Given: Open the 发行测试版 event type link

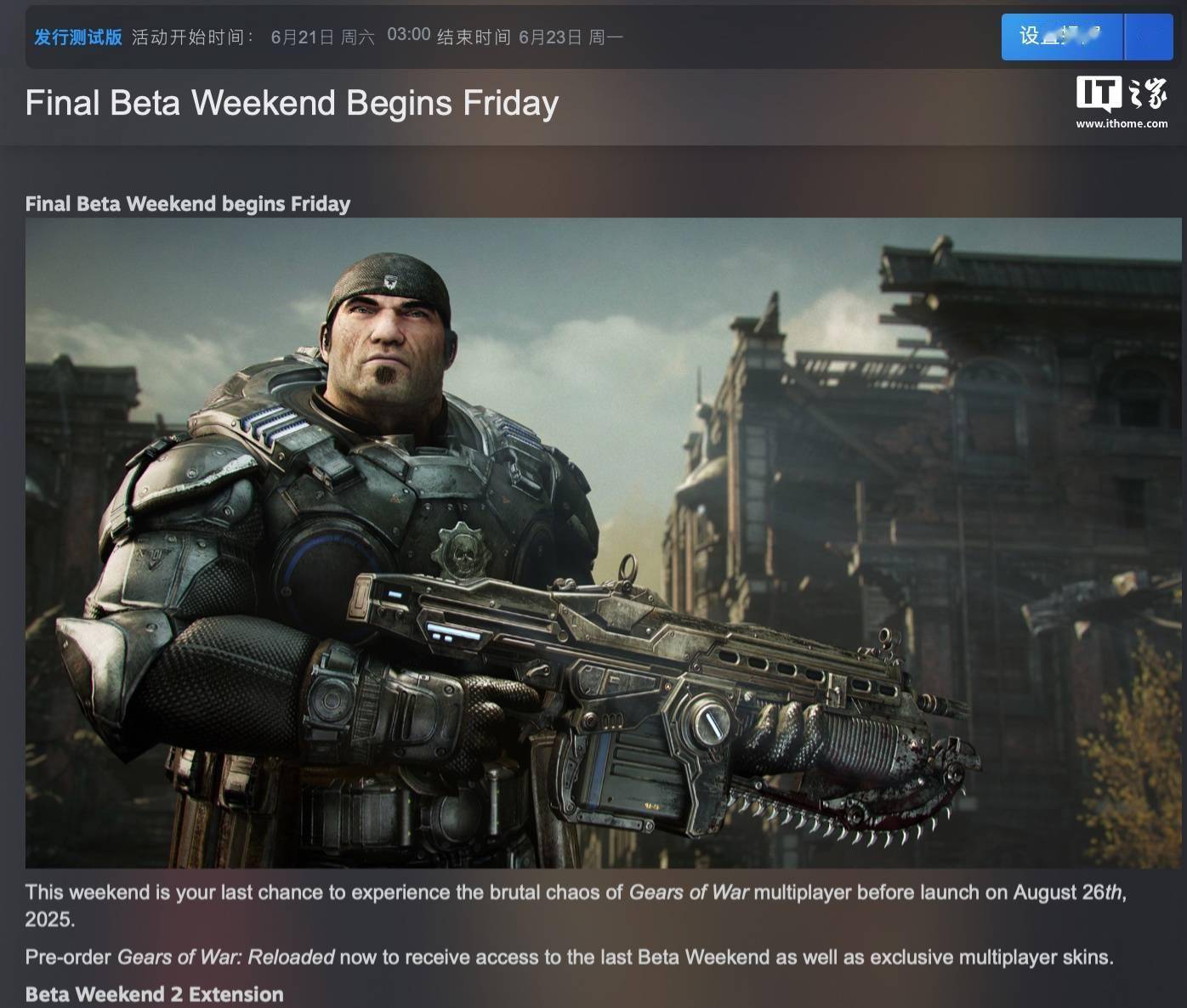Looking at the screenshot, I should (78, 37).
